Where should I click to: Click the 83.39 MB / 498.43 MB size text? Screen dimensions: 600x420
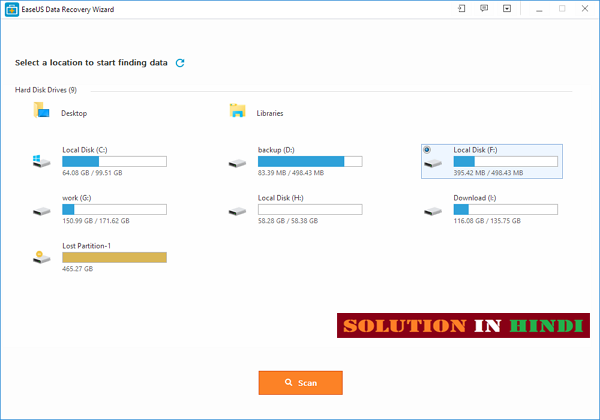point(291,173)
